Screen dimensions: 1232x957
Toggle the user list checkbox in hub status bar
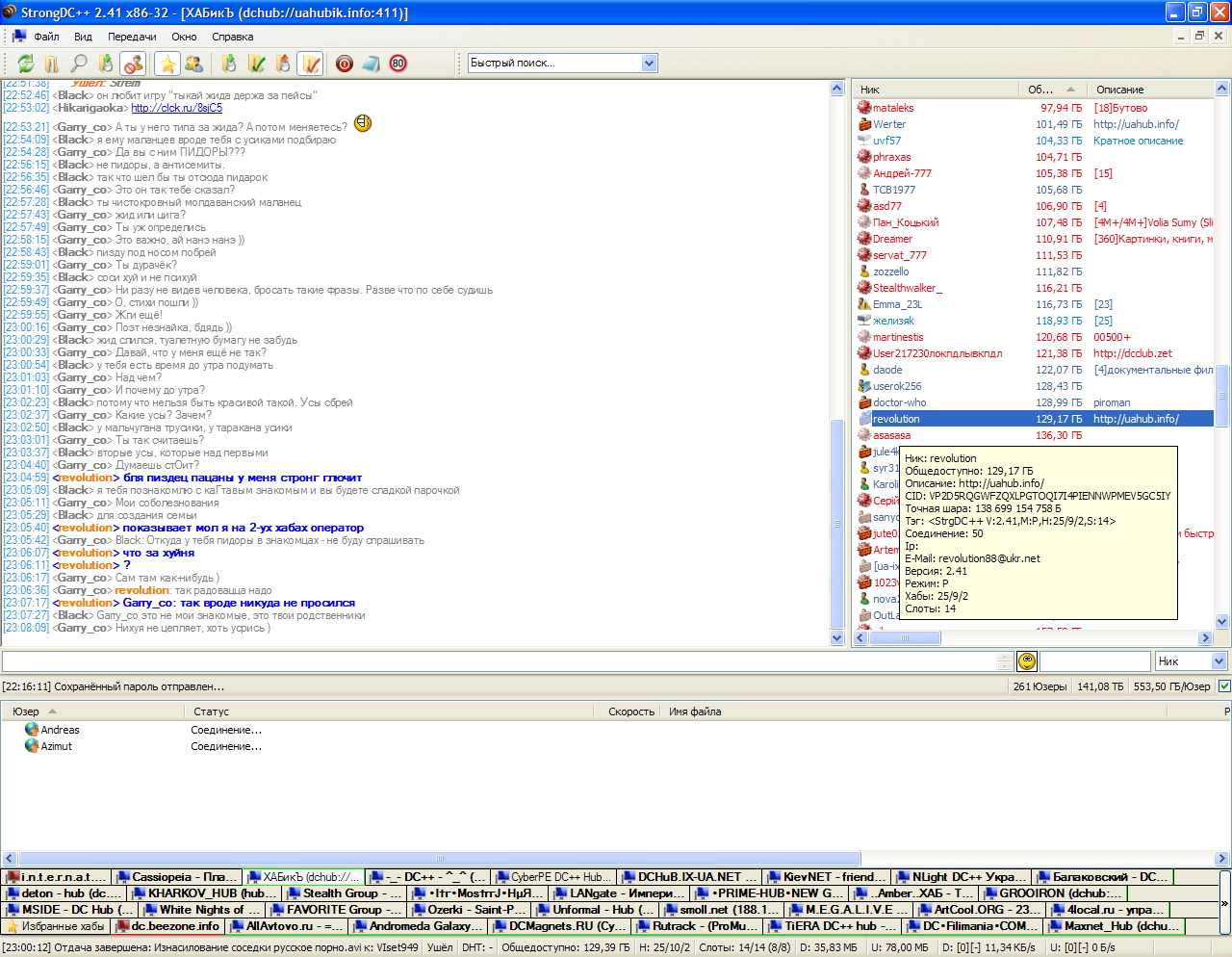coord(1224,686)
